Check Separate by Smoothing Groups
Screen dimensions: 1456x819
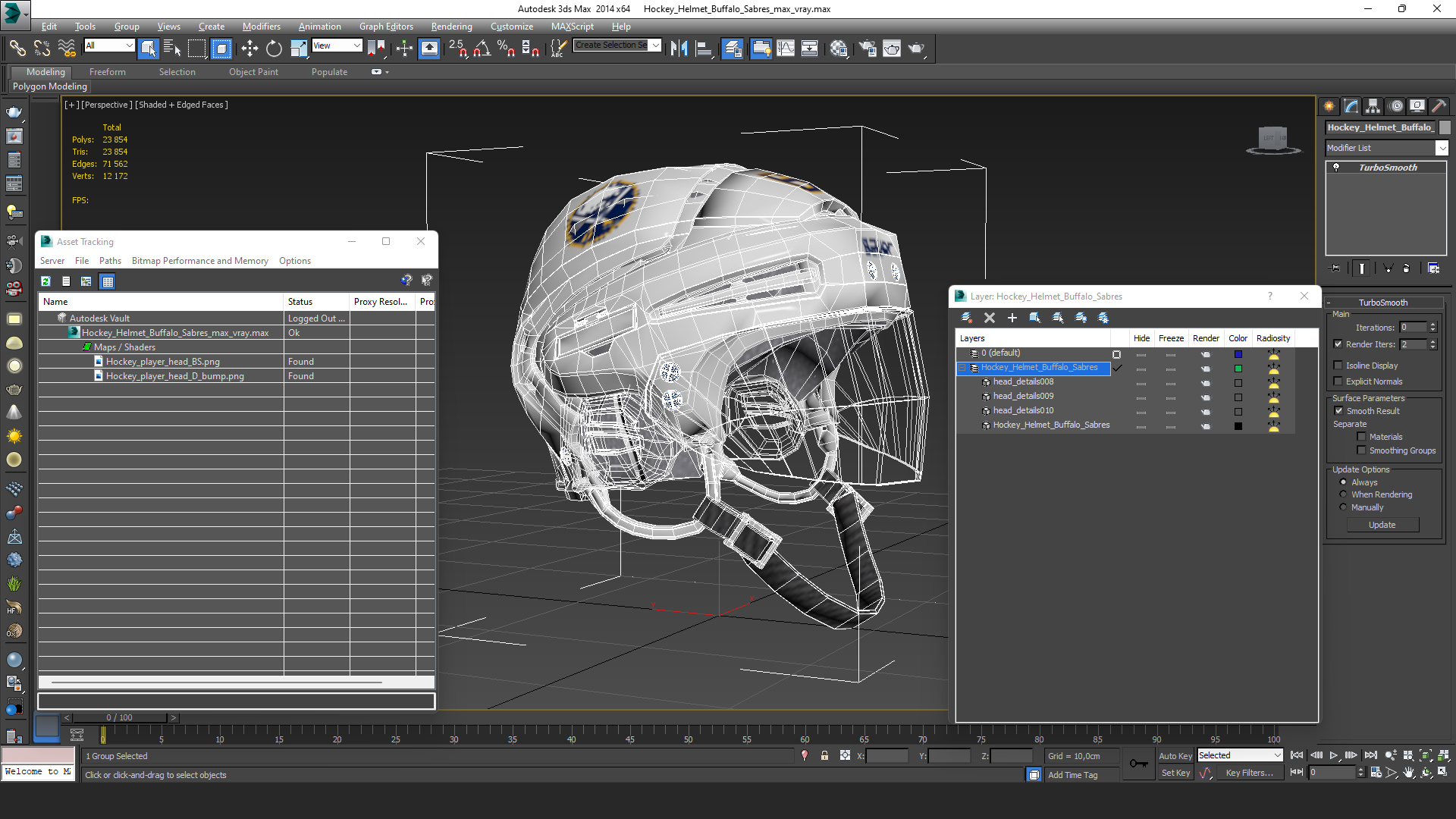tap(1361, 450)
